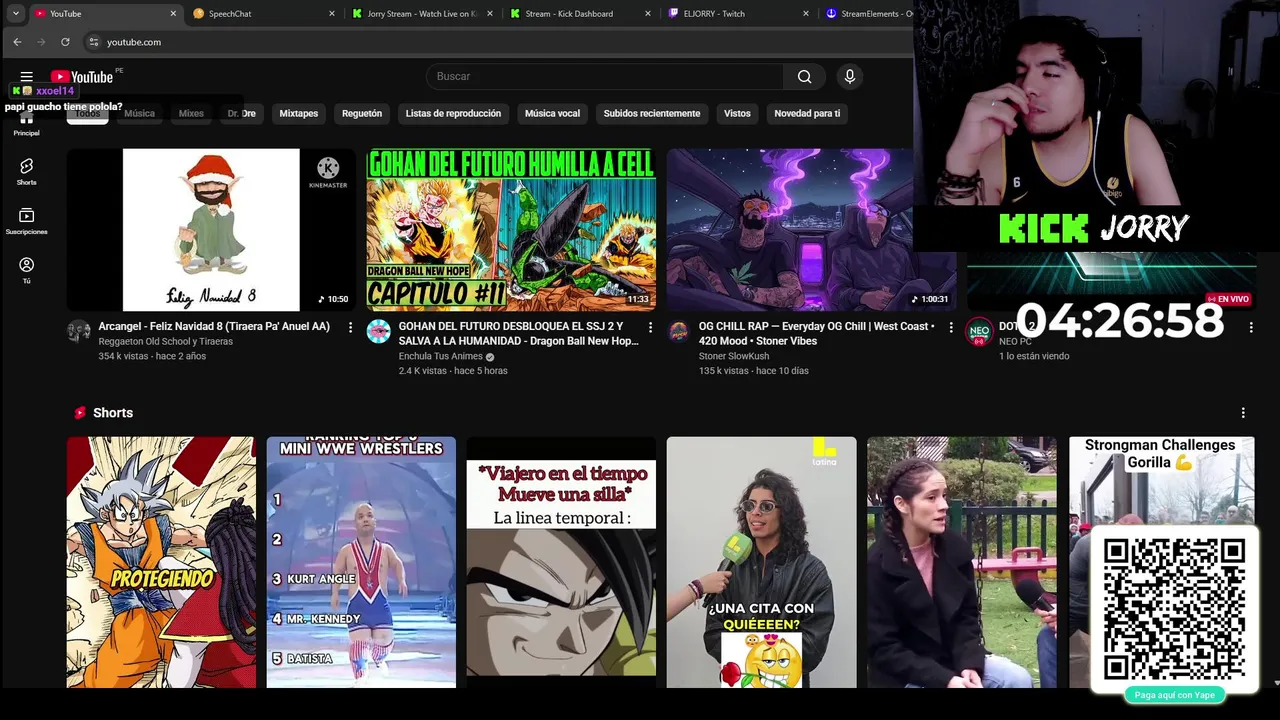
Task: Open ¿Una cita con quién? short
Action: [x=761, y=562]
